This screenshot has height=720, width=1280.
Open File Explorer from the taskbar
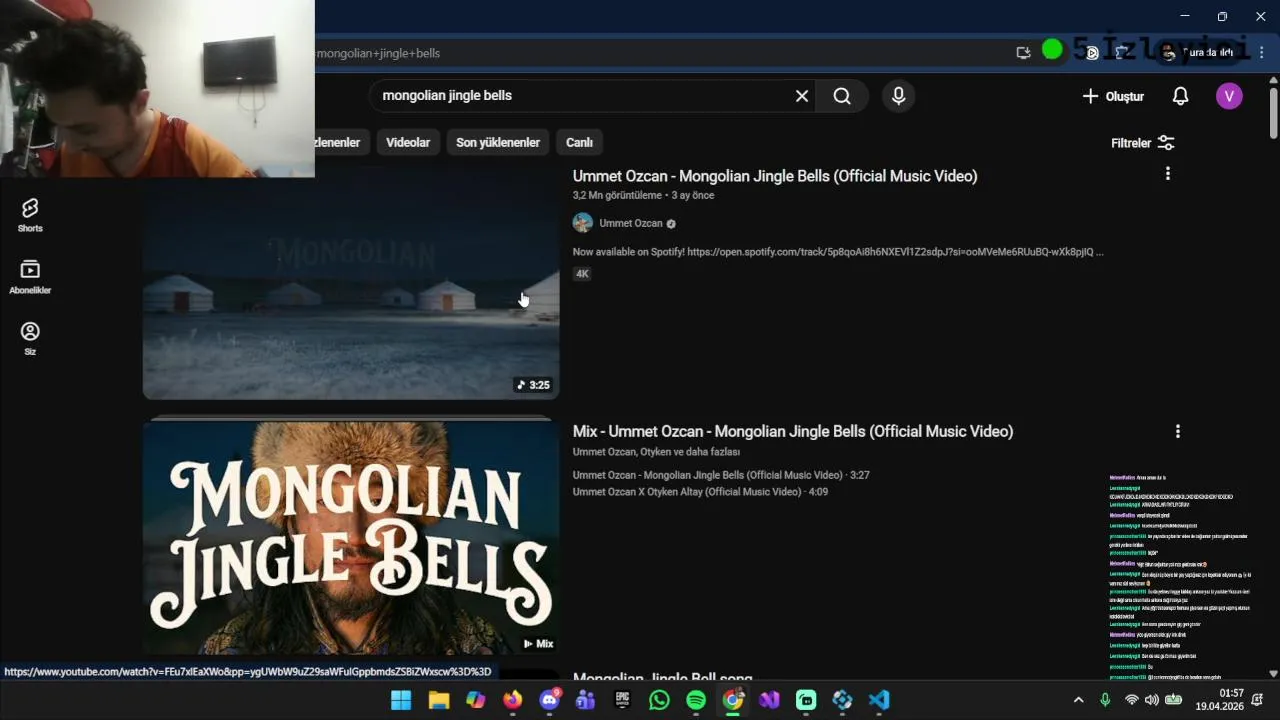(438, 700)
